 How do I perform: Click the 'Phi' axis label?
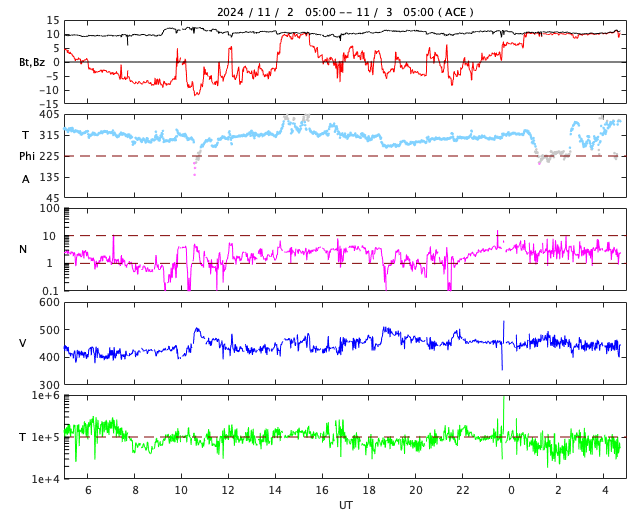(27, 156)
